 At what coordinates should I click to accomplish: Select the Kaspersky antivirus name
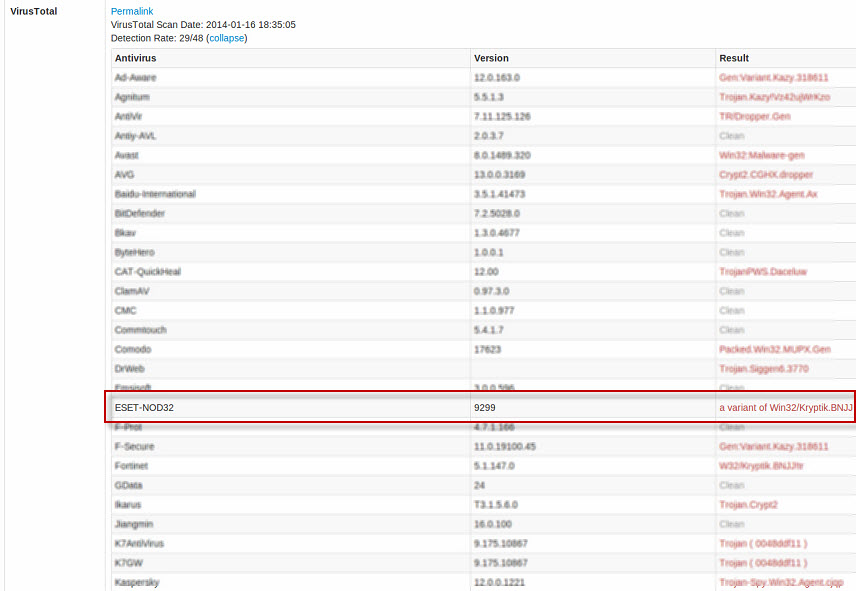pos(136,582)
